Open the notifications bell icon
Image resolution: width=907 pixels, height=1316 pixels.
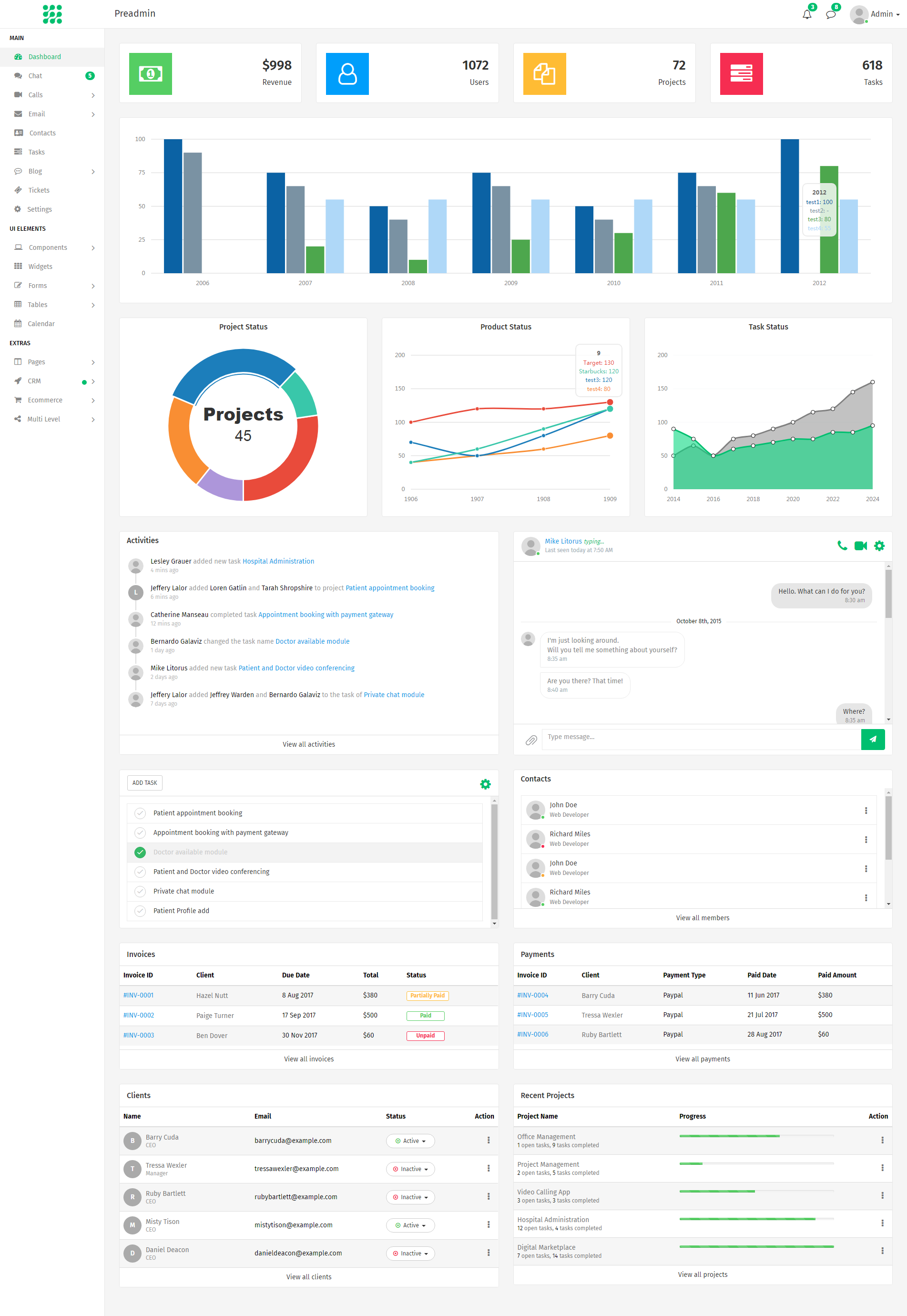pos(806,15)
